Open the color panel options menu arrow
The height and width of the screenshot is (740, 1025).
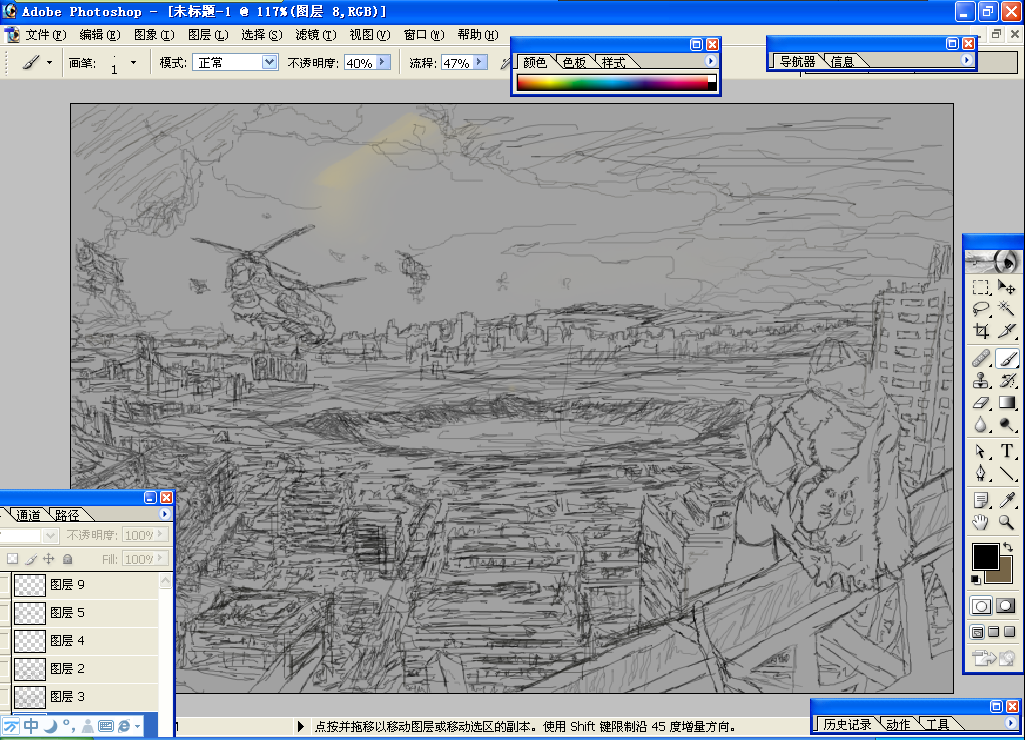(711, 61)
